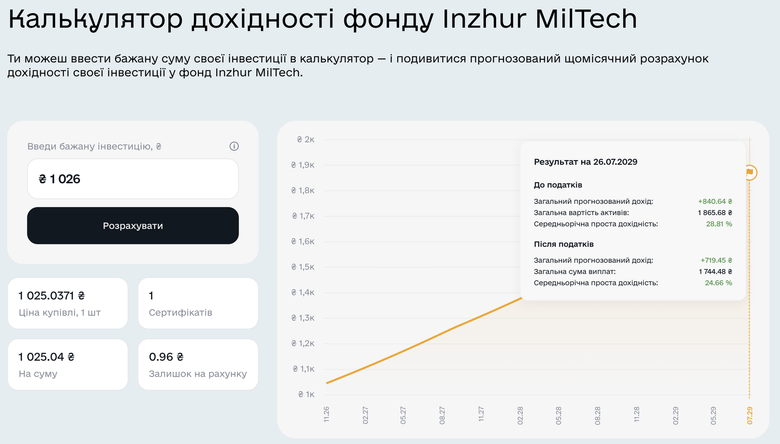Viewport: 780px width, 444px height.
Task: Select the 28.81 % yield value
Action: (719, 224)
